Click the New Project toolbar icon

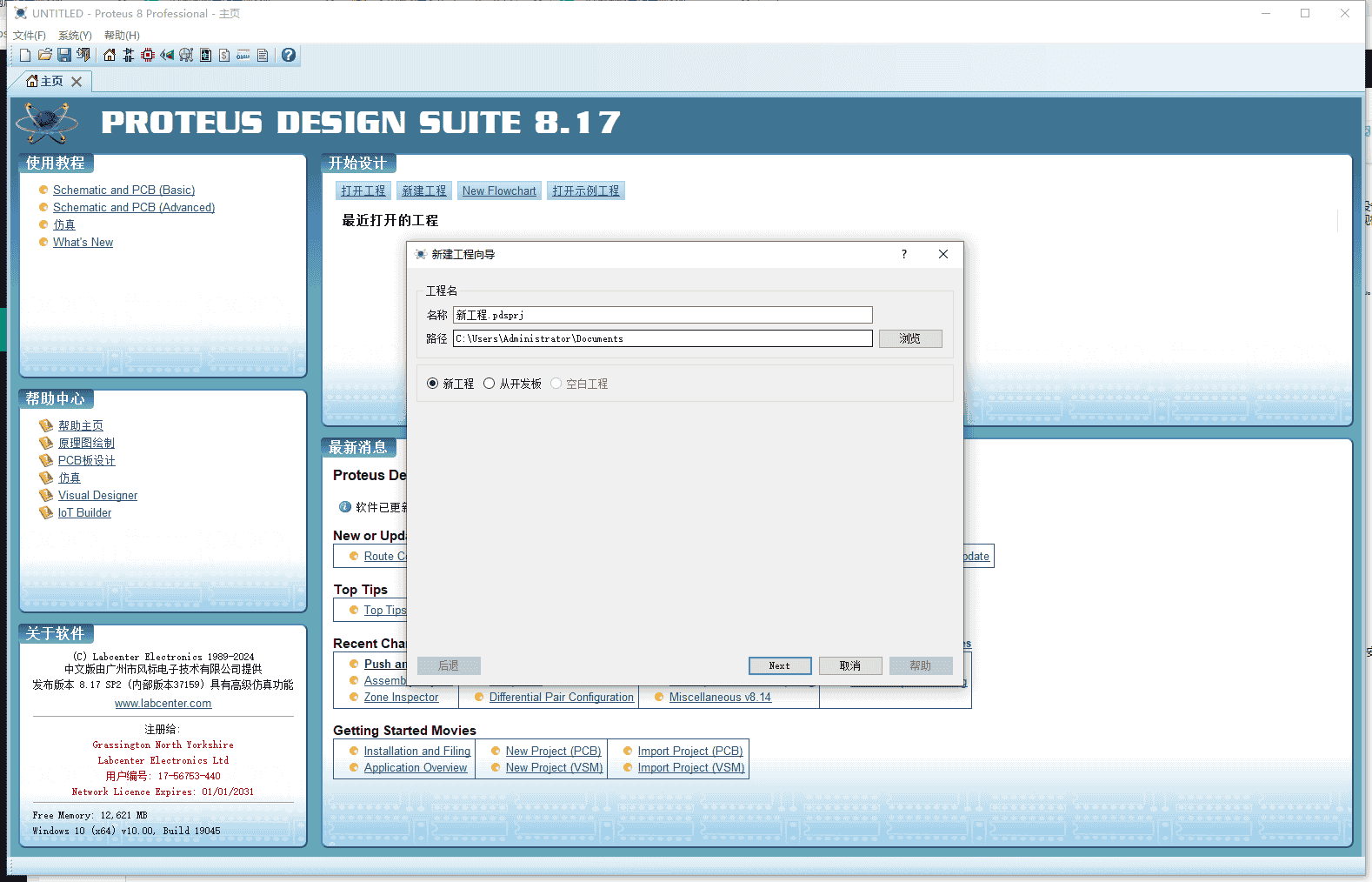pyautogui.click(x=25, y=55)
